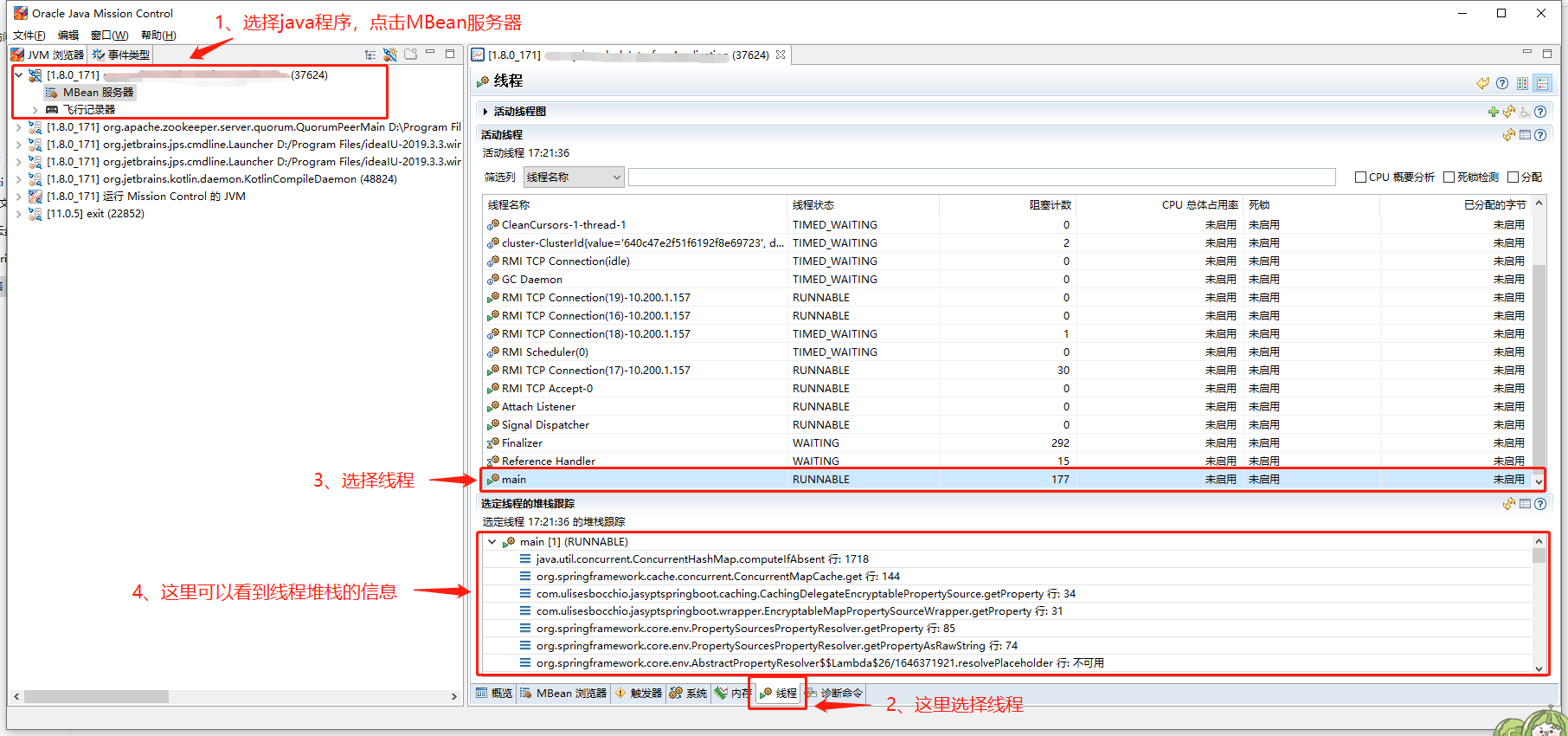
Task: Open help icon for 活动线程 section
Action: click(1540, 135)
